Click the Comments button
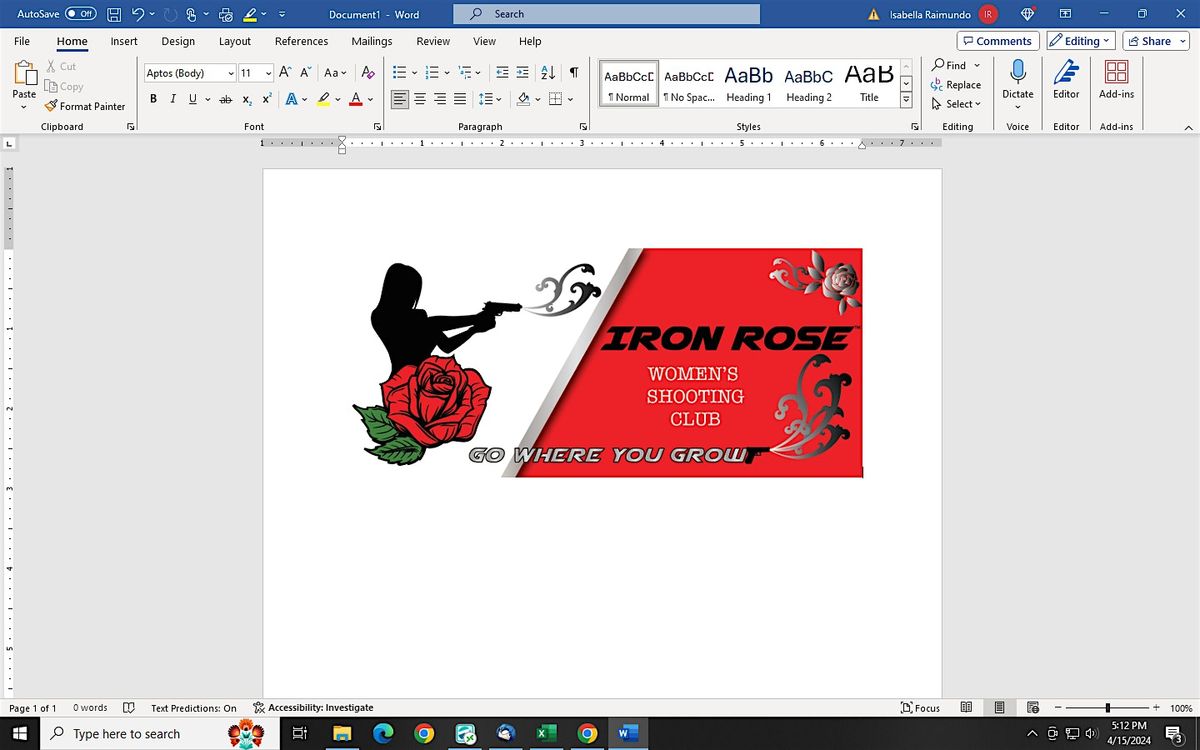 tap(997, 41)
